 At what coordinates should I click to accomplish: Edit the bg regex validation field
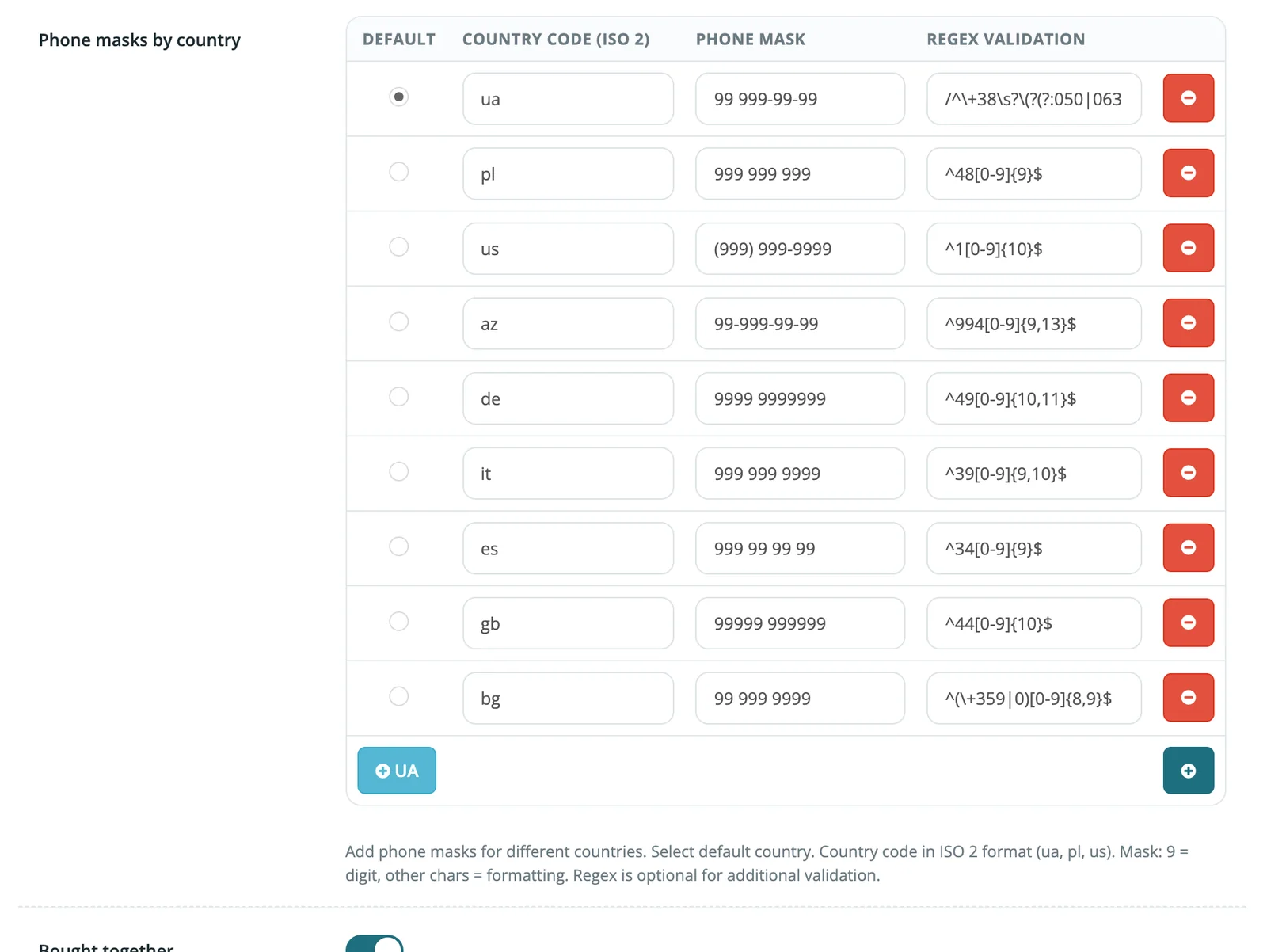(1034, 699)
